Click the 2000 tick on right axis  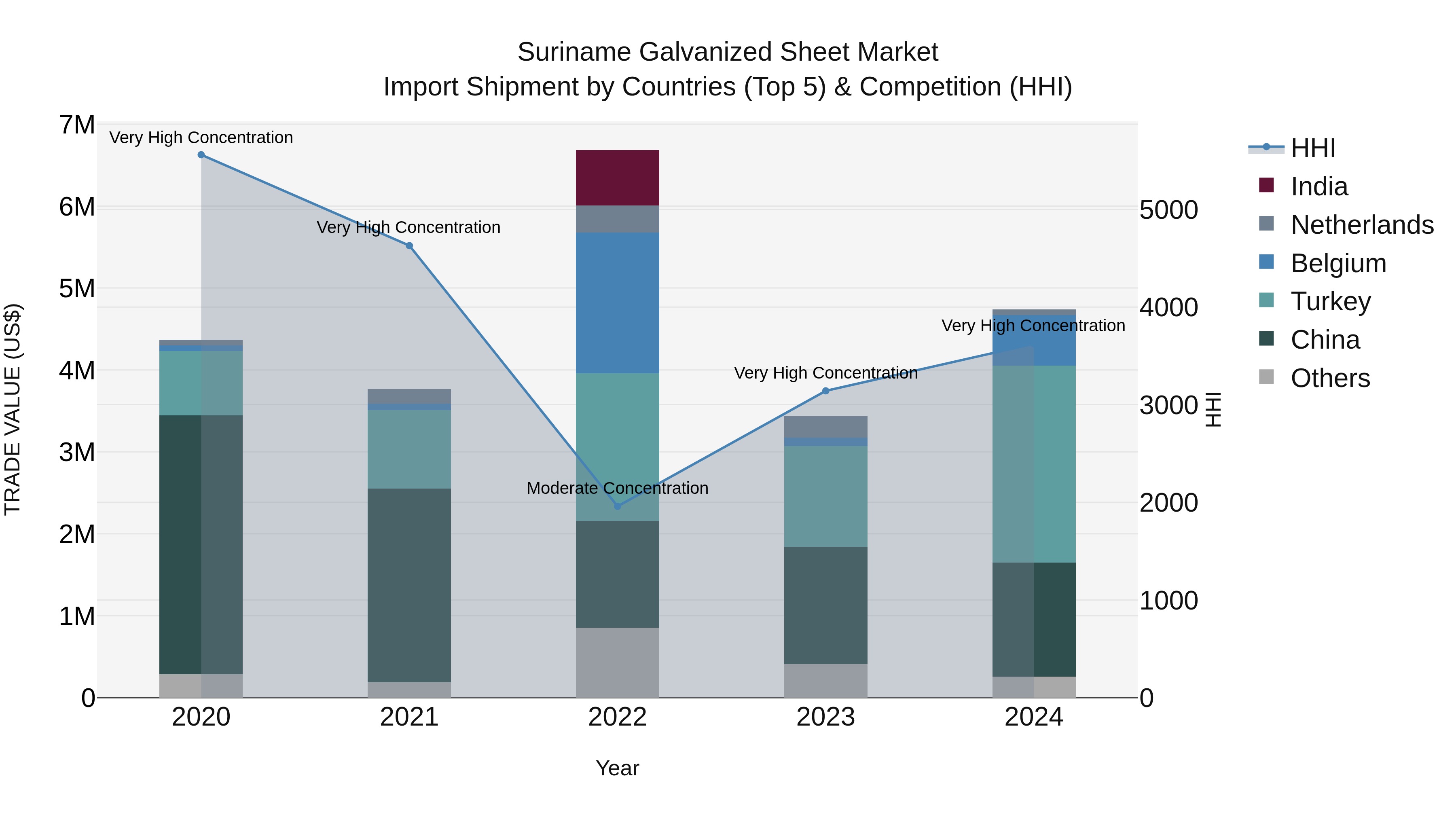pyautogui.click(x=1168, y=502)
